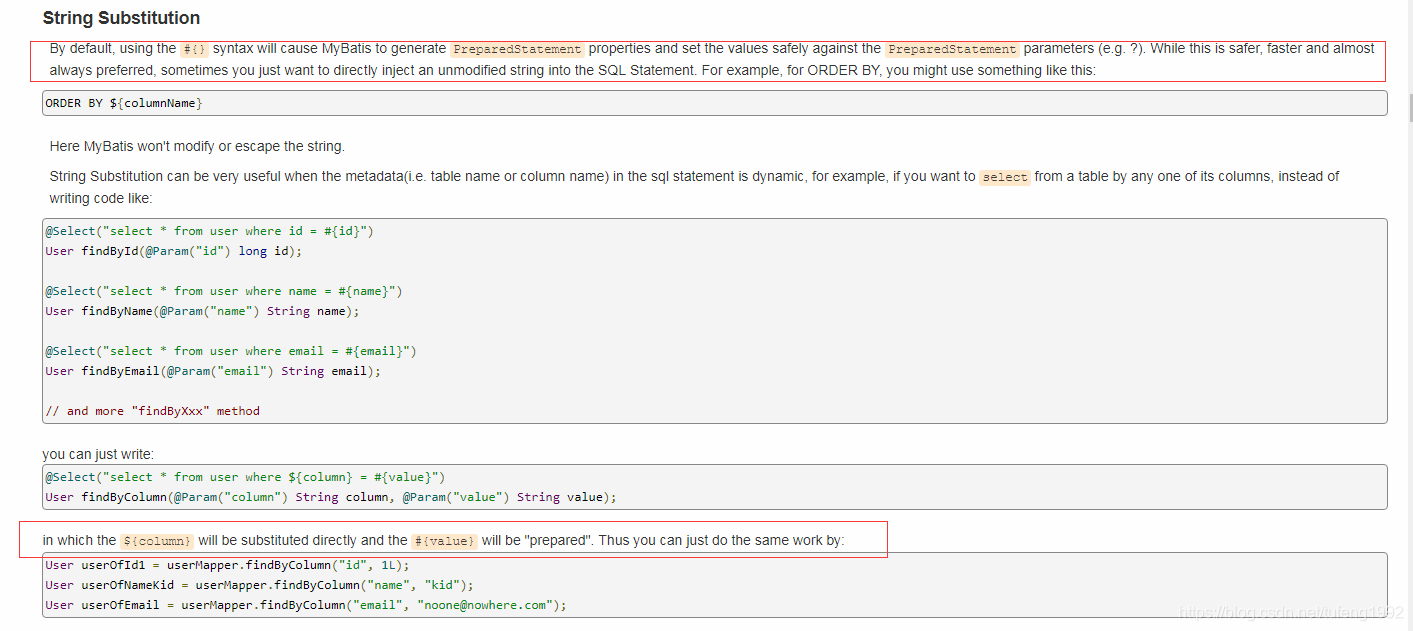This screenshot has height=631, width=1413.
Task: Click the '// and more "findByXxx" method' comment
Action: click(152, 411)
